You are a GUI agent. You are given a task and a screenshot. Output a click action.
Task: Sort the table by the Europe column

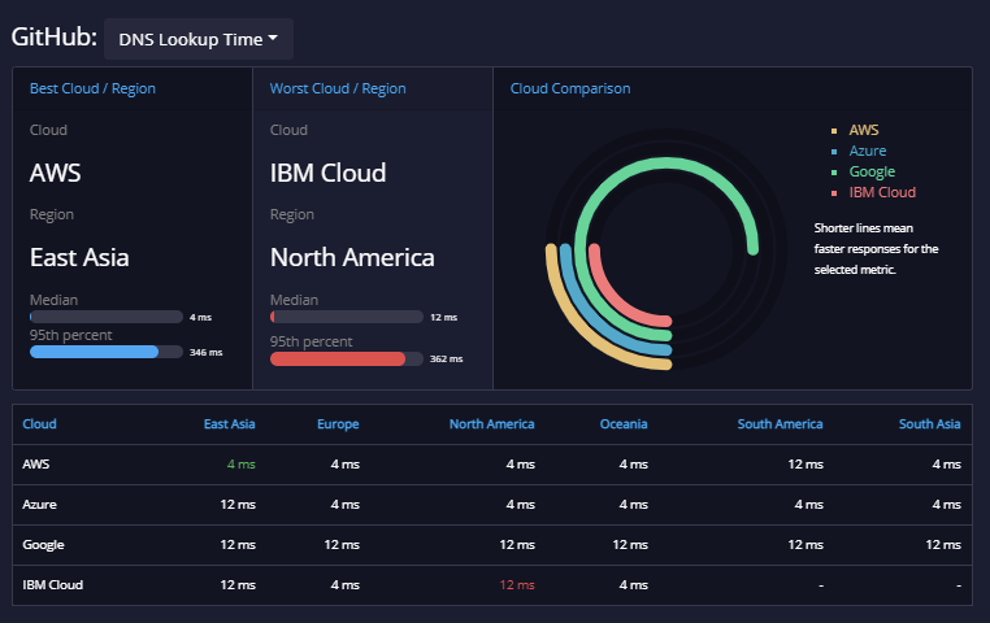pos(338,424)
